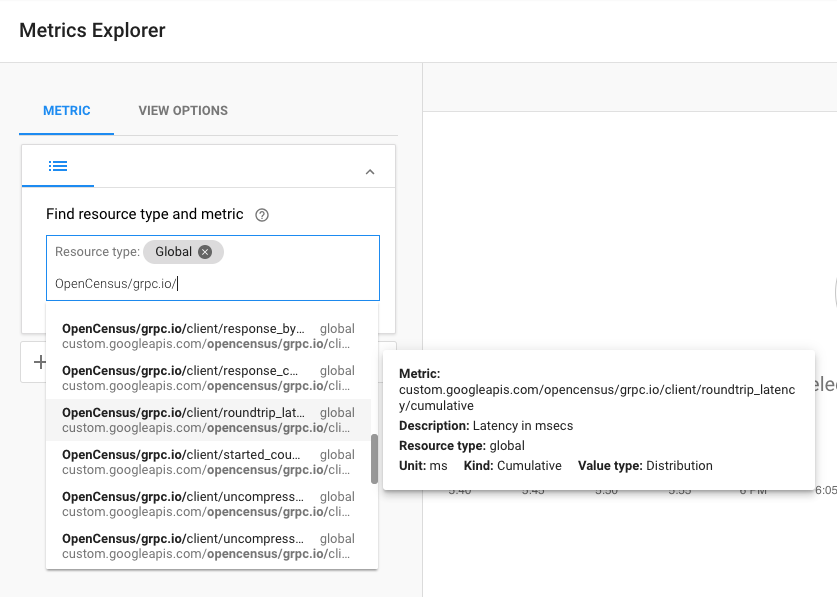Click the Metrics Explorer page title

point(92,30)
